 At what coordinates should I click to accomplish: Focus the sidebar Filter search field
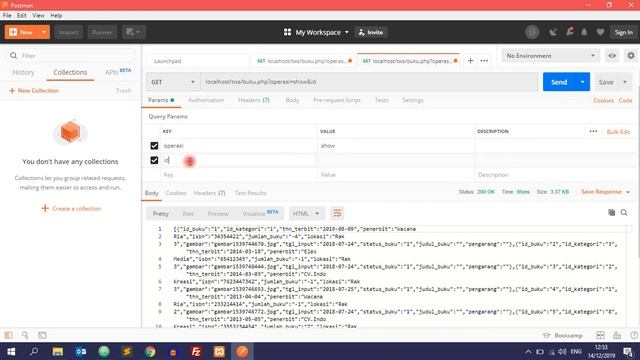tap(71, 56)
